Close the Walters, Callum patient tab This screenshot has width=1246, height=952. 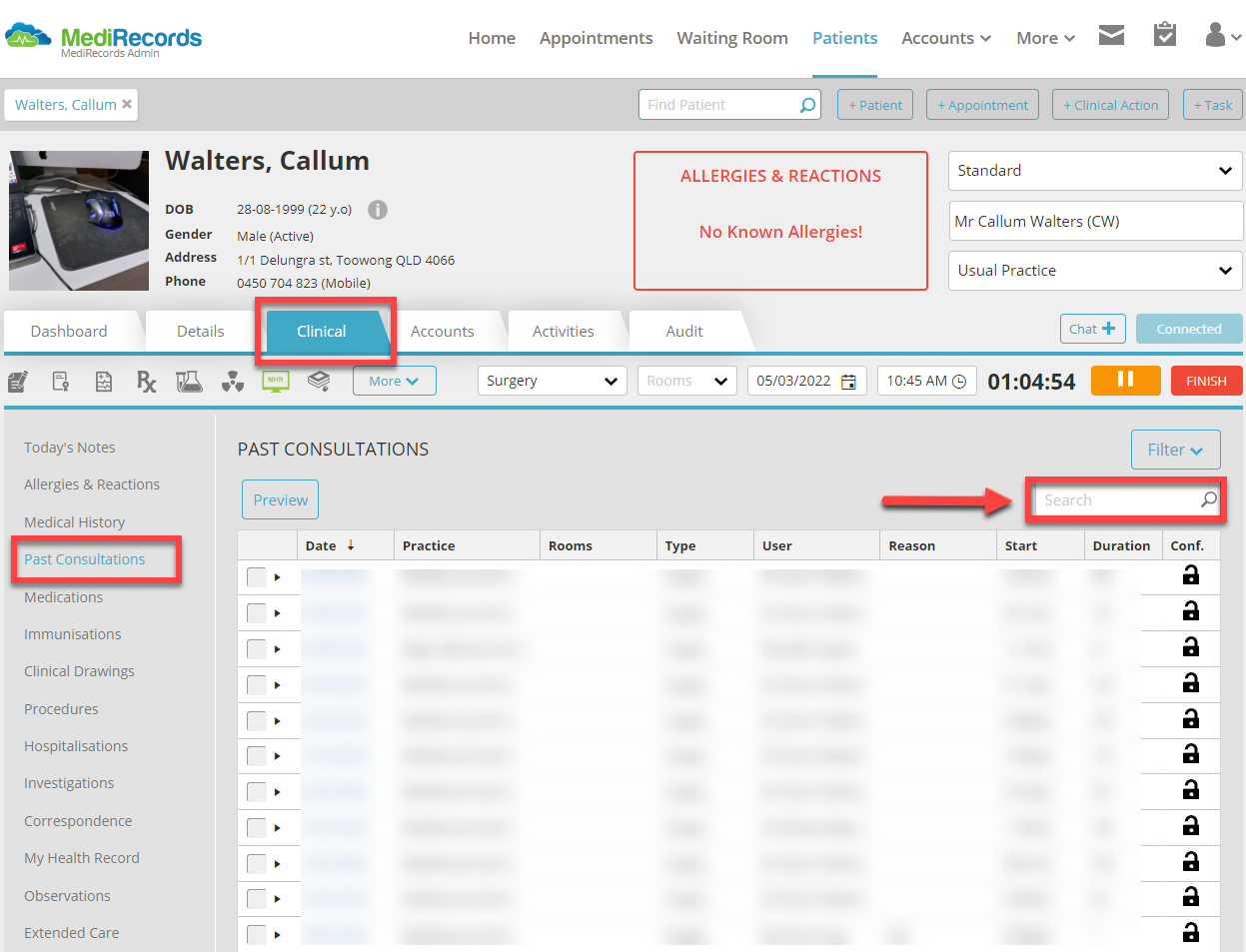[x=127, y=104]
